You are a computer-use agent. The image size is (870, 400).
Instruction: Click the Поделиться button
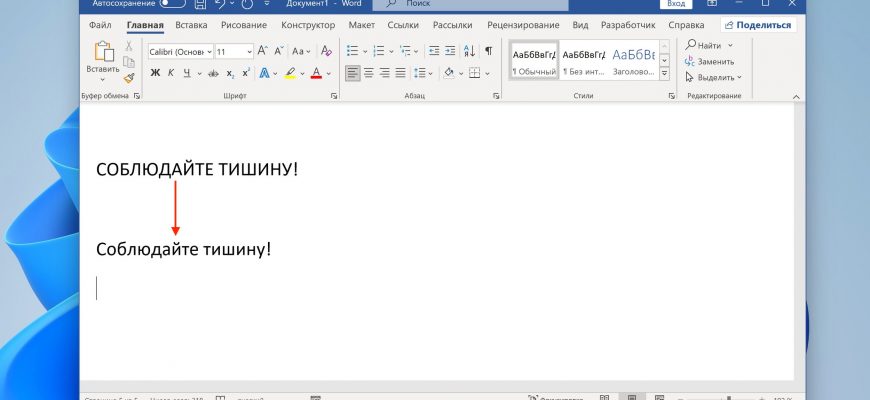757,24
